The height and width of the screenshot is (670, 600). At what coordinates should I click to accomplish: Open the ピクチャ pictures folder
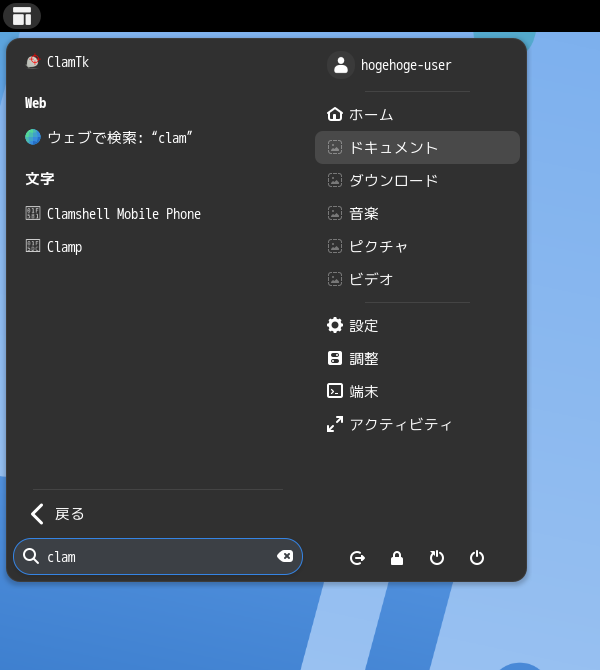pos(417,246)
